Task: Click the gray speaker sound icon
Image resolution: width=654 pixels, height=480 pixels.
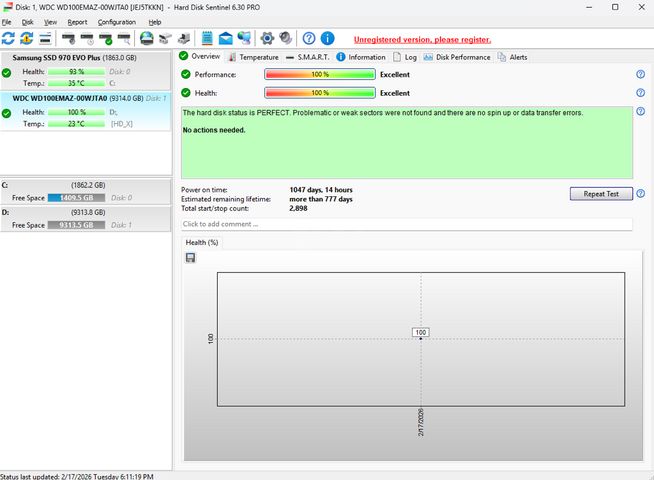Action: (x=286, y=38)
